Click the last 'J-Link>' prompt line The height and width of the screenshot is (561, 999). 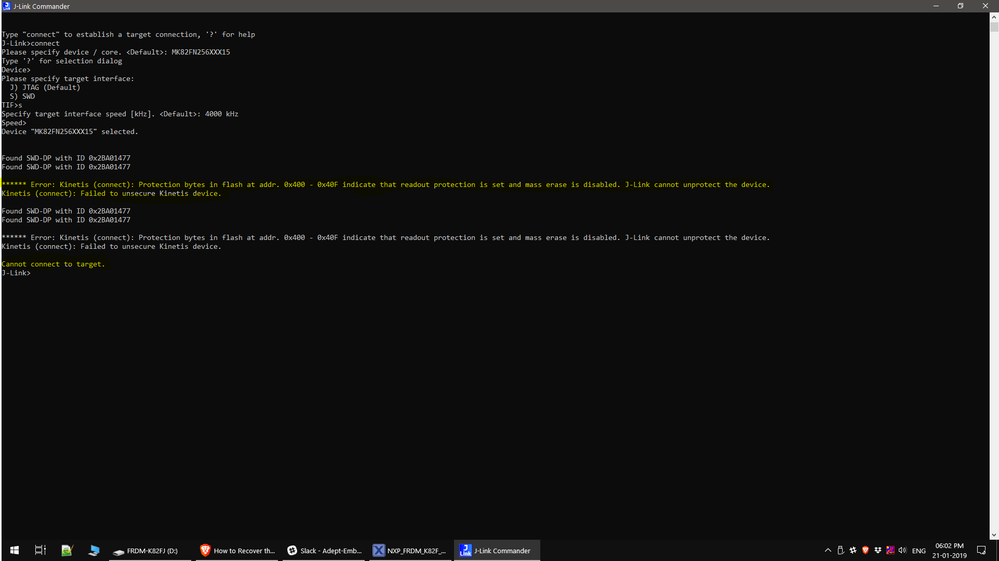point(16,273)
